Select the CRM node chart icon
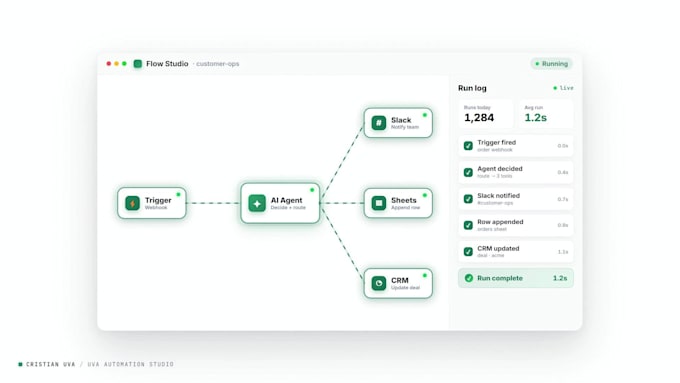Screen dimensions: 680x383 pyautogui.click(x=379, y=283)
